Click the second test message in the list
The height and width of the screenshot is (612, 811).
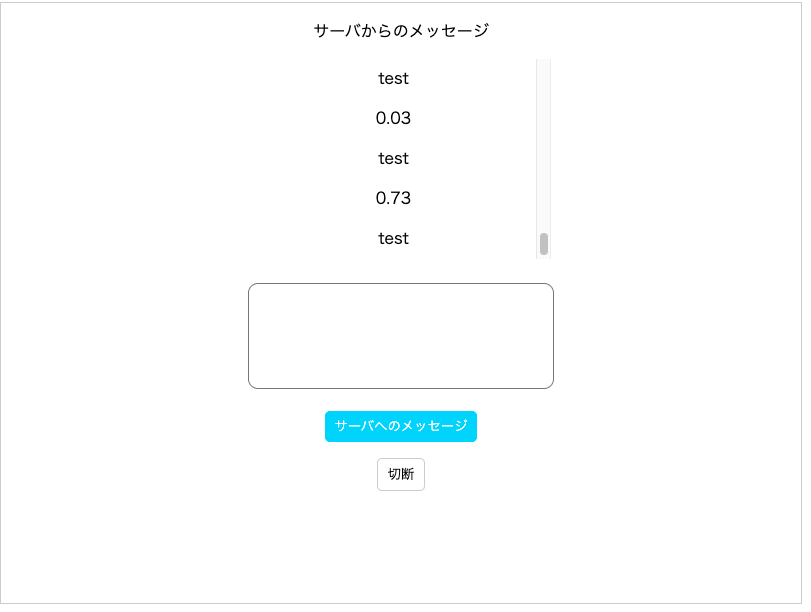pos(393,158)
